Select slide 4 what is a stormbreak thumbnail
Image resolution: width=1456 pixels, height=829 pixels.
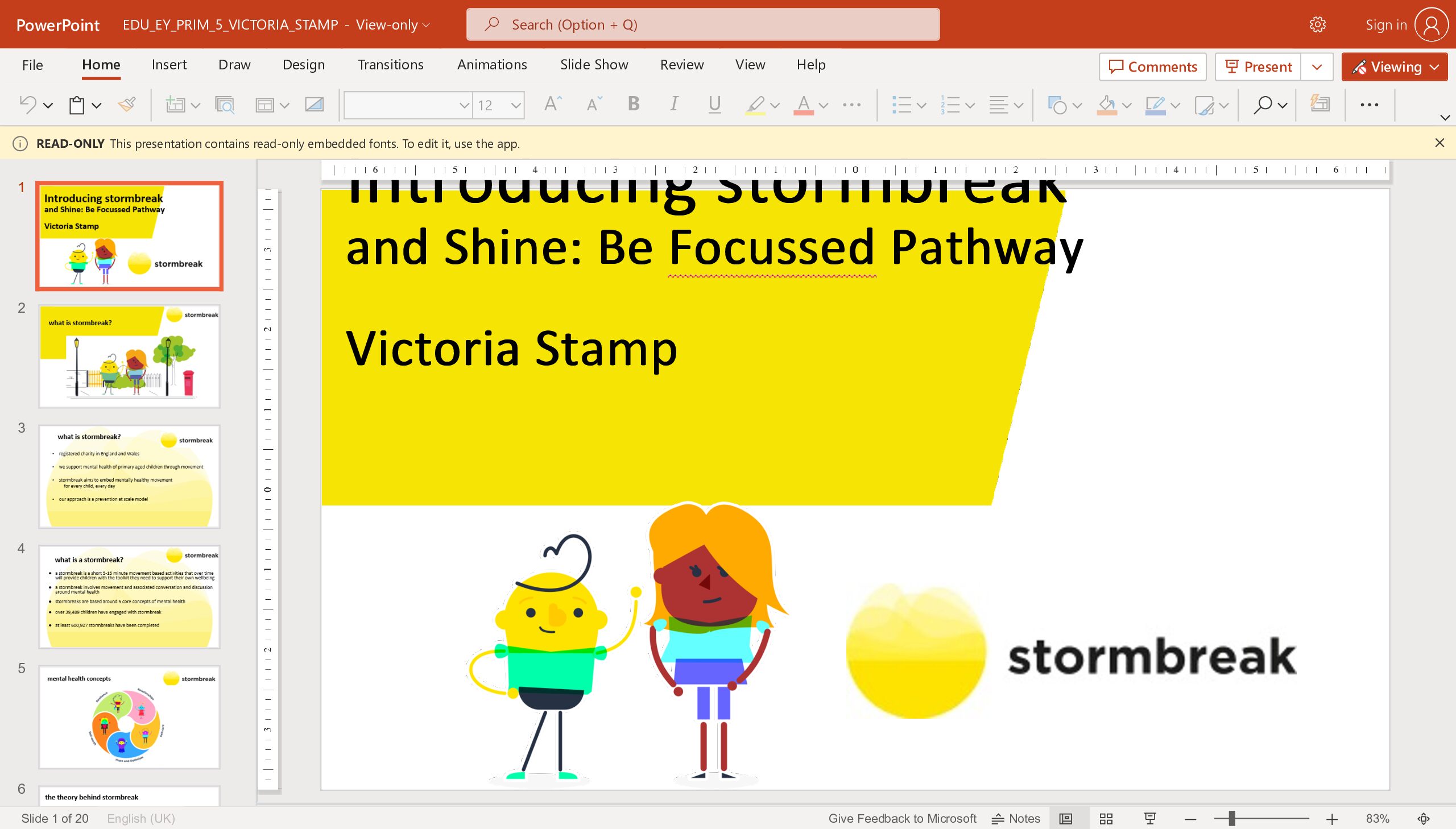pos(129,596)
